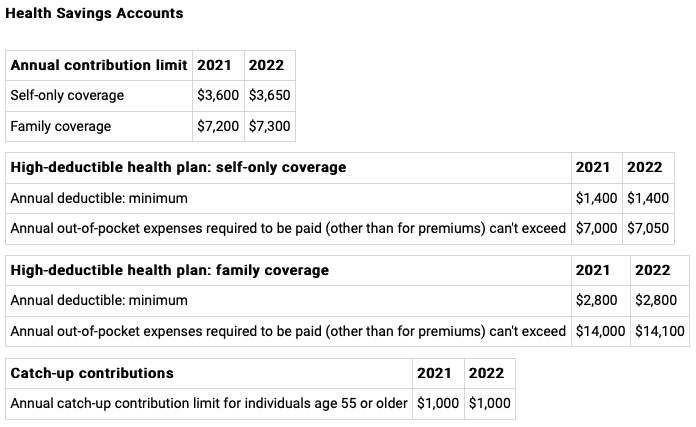Click the $3,650 self-only 2022 limit
696x427 pixels.
click(268, 96)
